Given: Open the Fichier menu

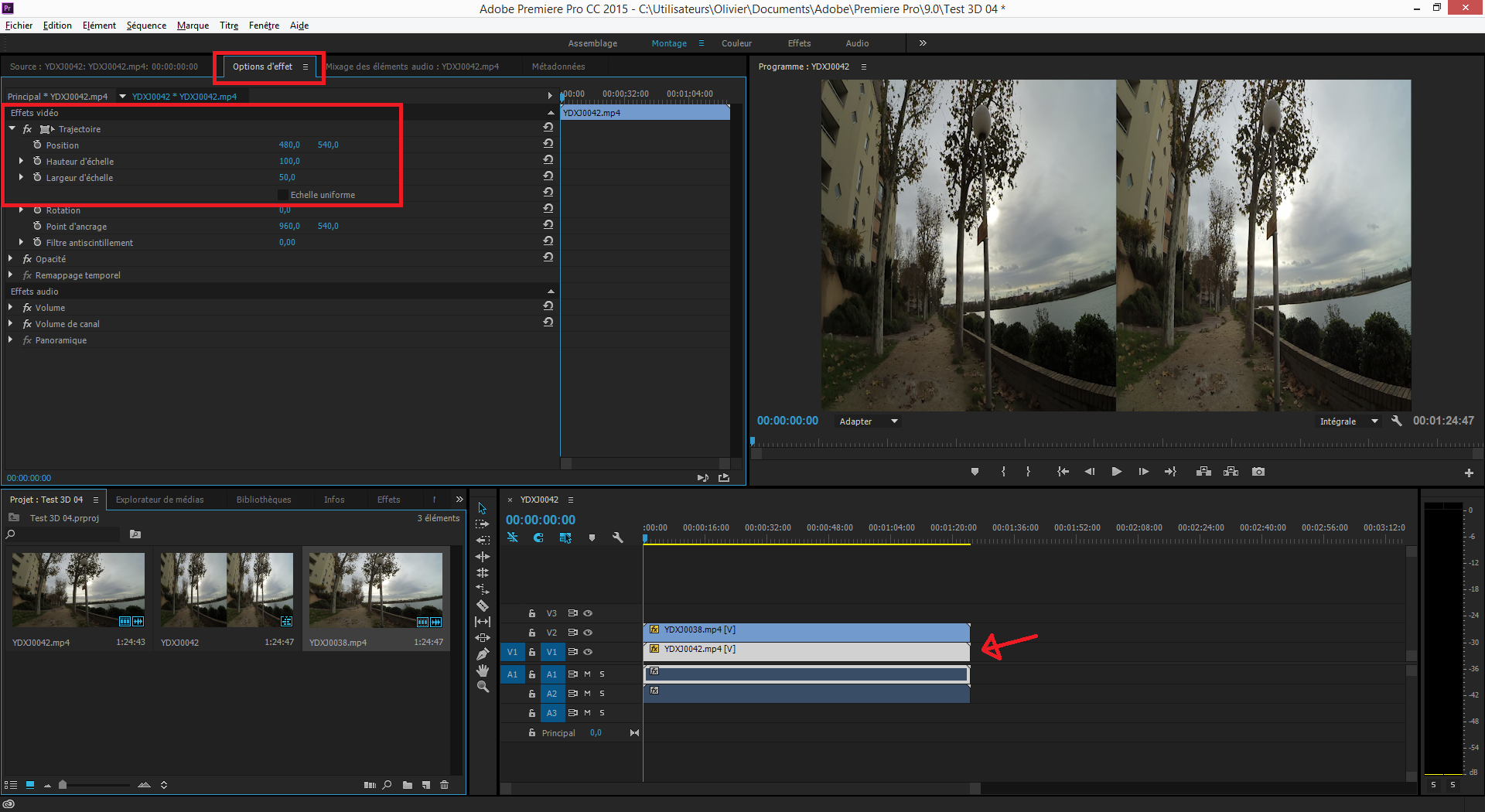Looking at the screenshot, I should tap(19, 26).
